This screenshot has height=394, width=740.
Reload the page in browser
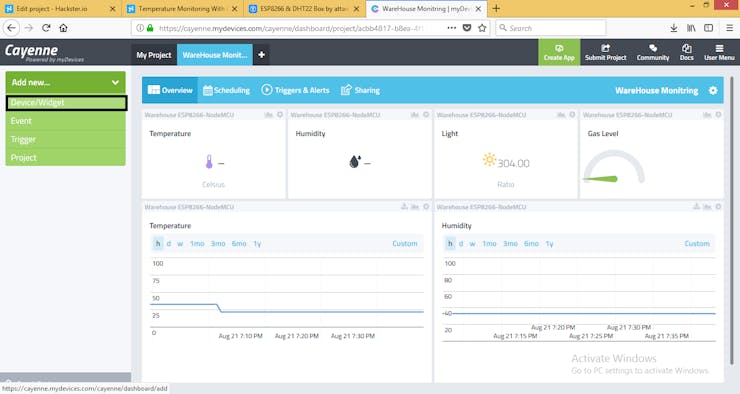point(46,28)
